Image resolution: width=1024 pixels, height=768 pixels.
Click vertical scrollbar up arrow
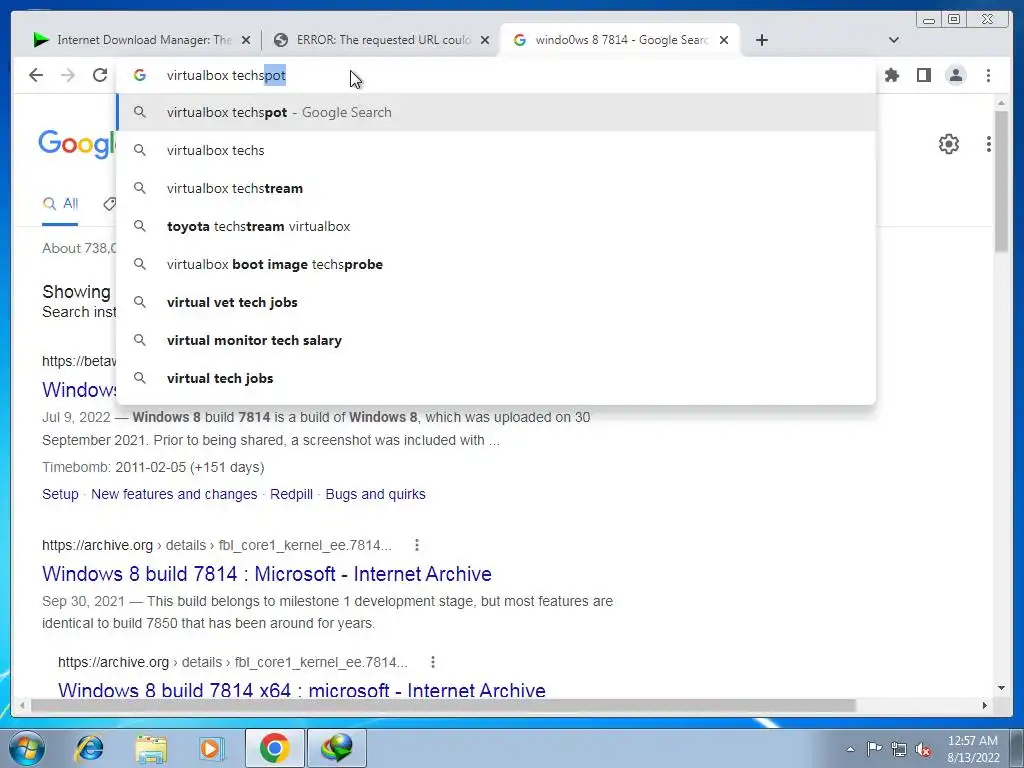point(1002,103)
